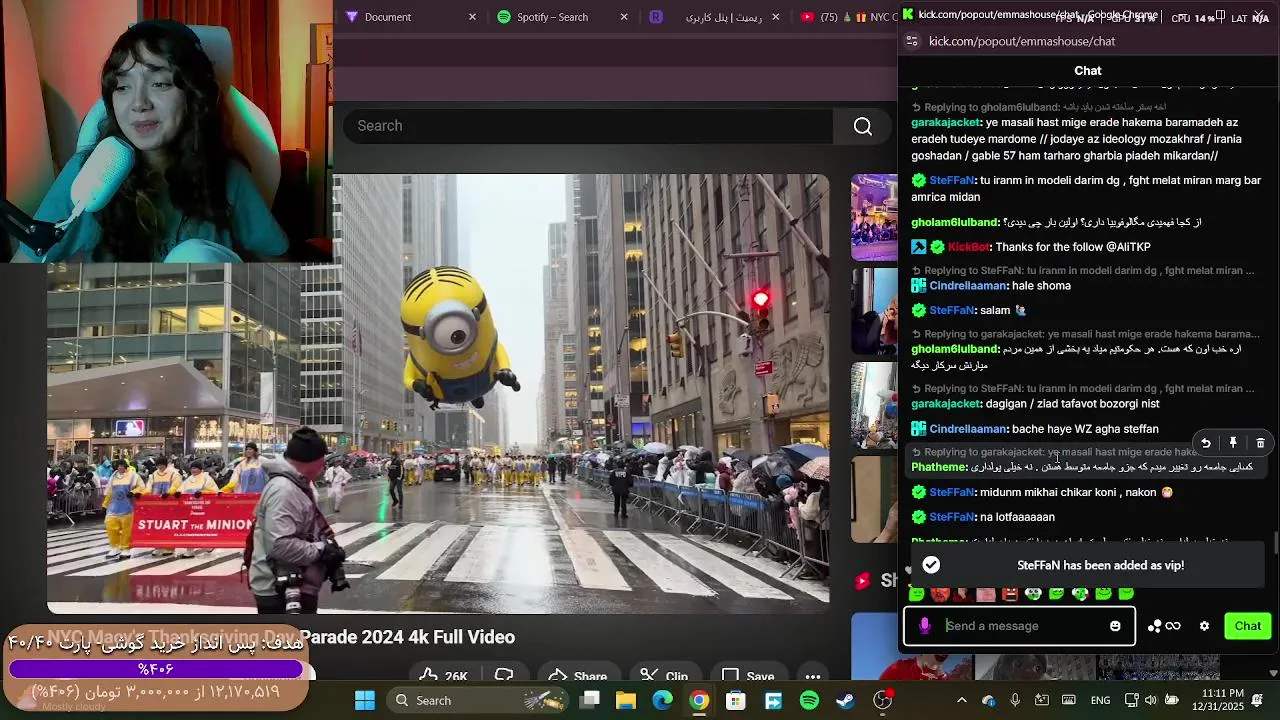The image size is (1280, 720).
Task: Click the infinity symbol beside the message box
Action: click(x=1173, y=626)
